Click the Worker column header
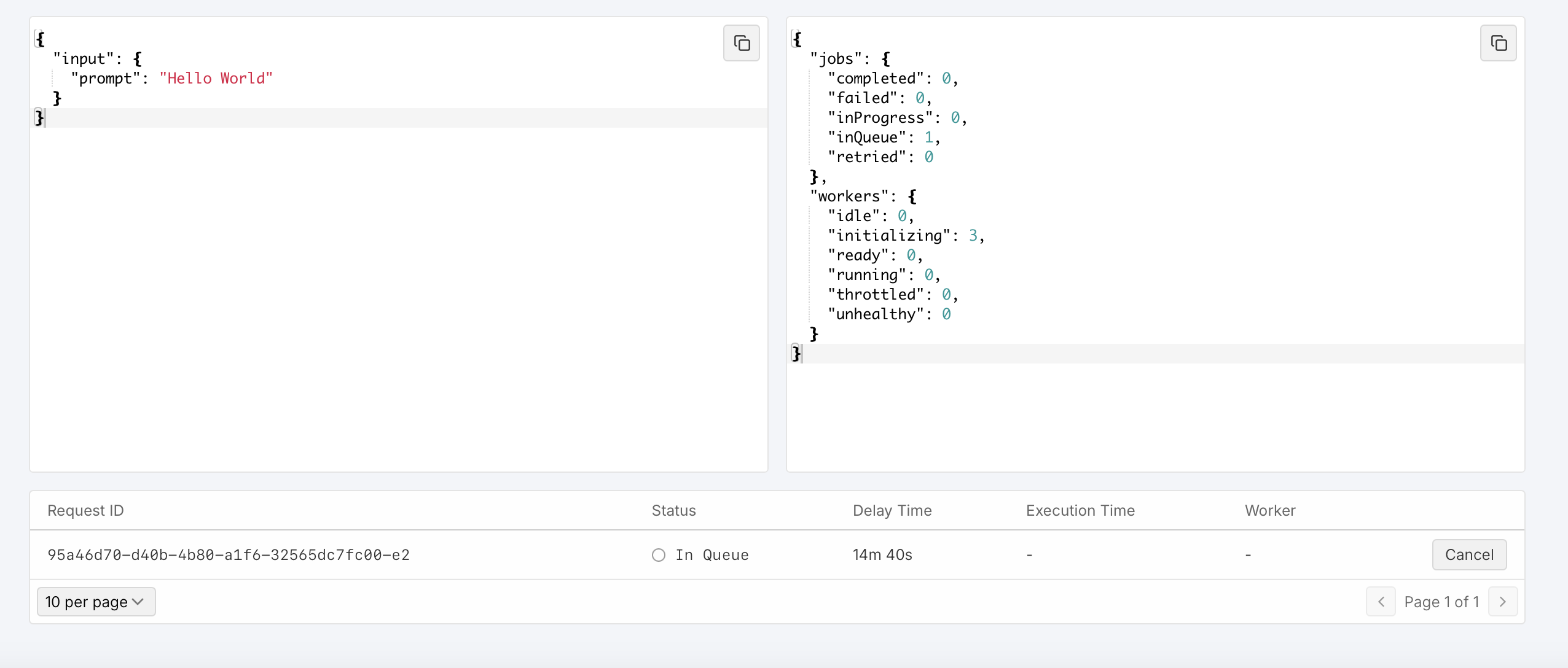This screenshot has width=1568, height=668. click(x=1269, y=510)
